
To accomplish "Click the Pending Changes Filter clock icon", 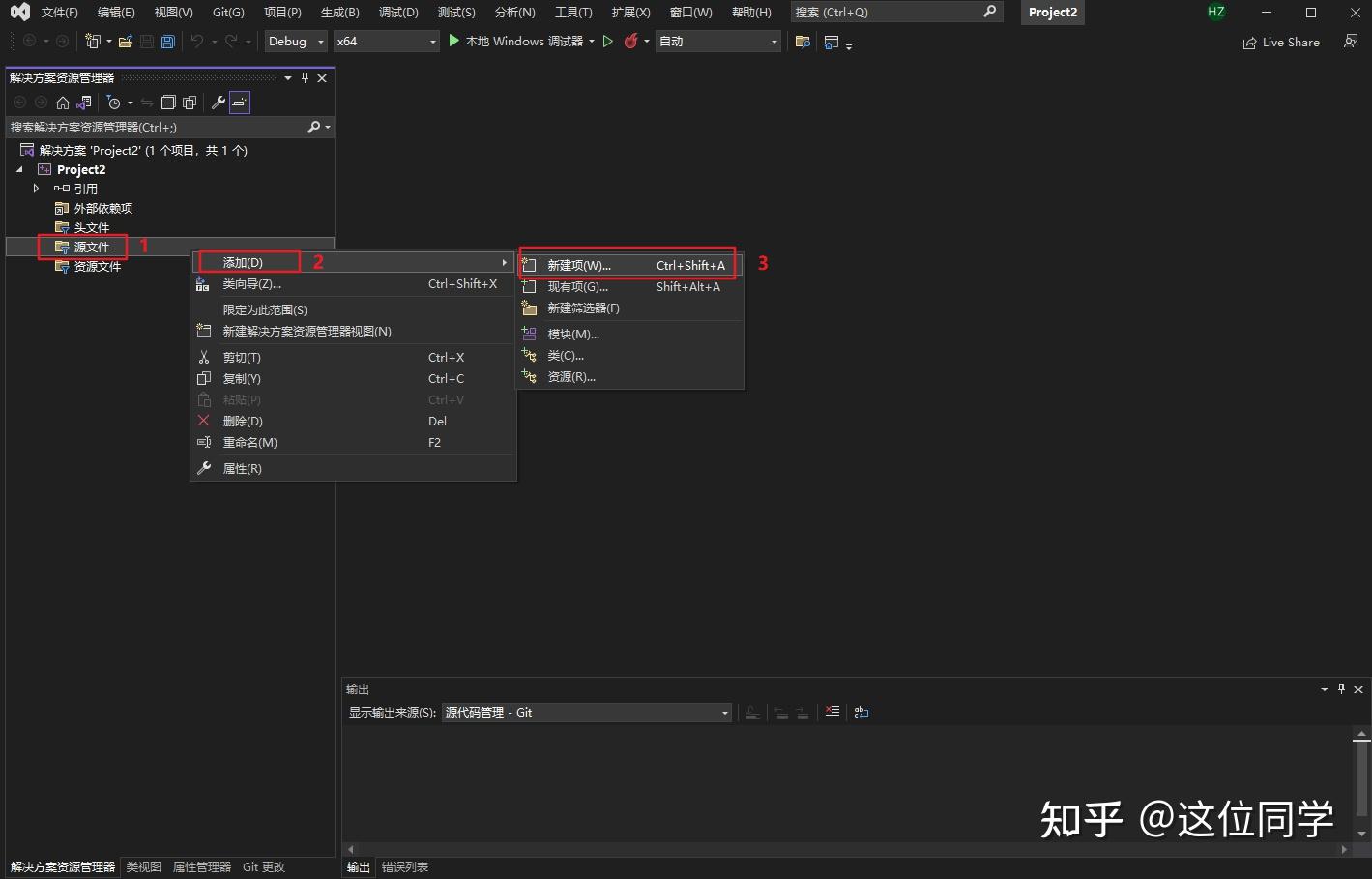I will 114,103.
